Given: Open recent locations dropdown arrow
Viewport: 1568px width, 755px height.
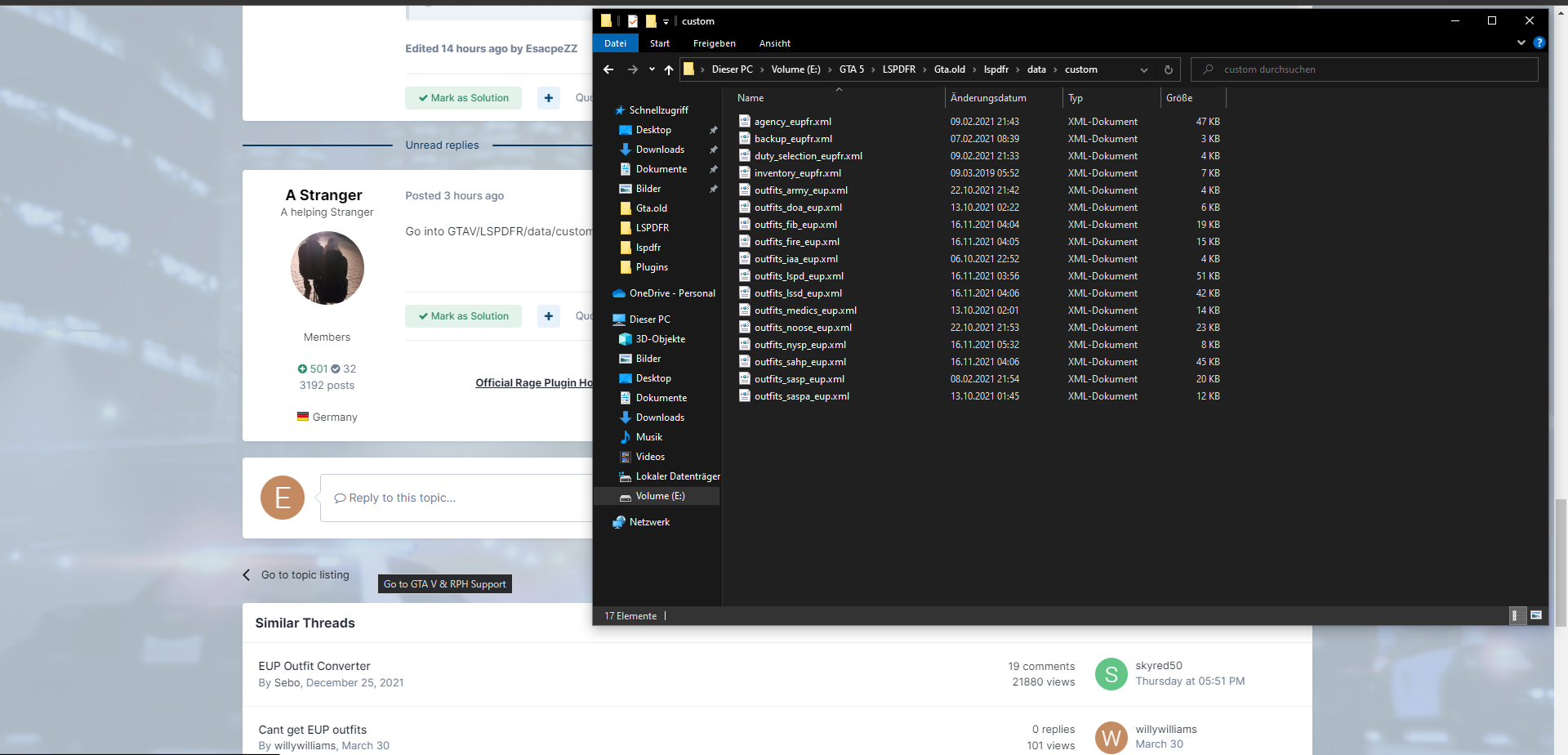Looking at the screenshot, I should 652,69.
